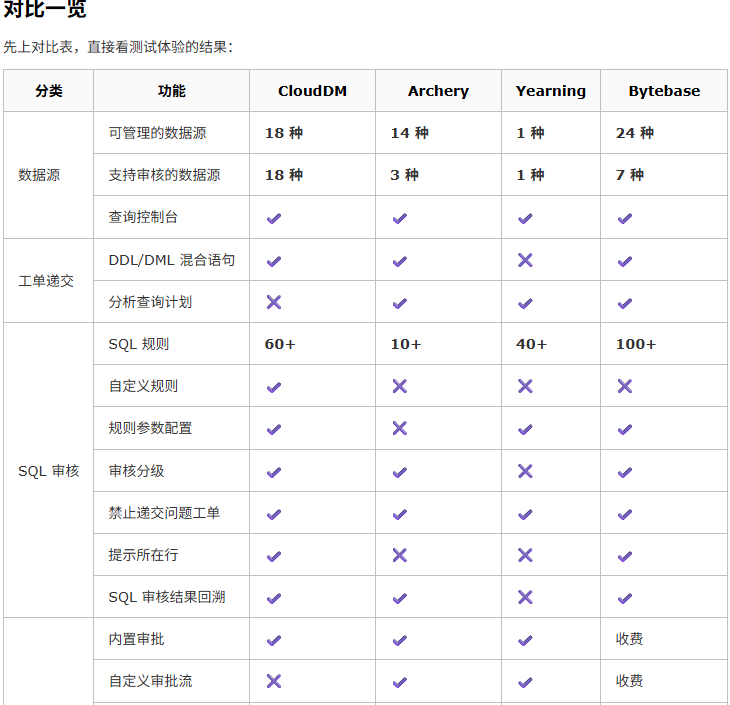Click Bytebase's 100+ SQL rules value
Viewport: 730px width, 705px height.
coord(636,344)
